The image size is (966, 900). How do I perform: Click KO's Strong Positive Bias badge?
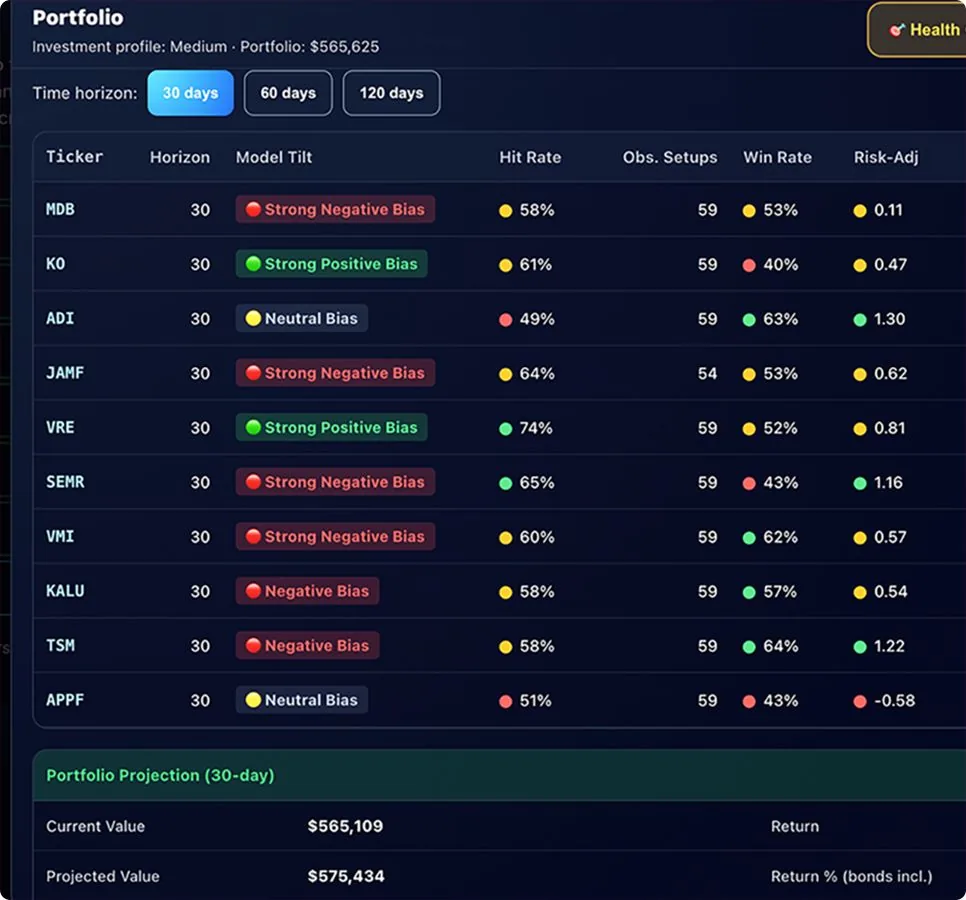tap(331, 264)
